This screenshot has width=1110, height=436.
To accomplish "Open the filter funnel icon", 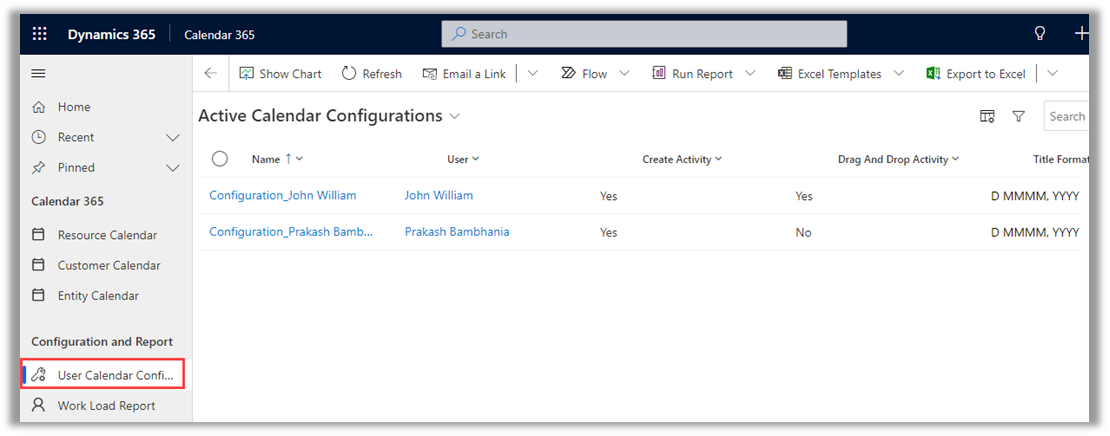I will point(1018,116).
